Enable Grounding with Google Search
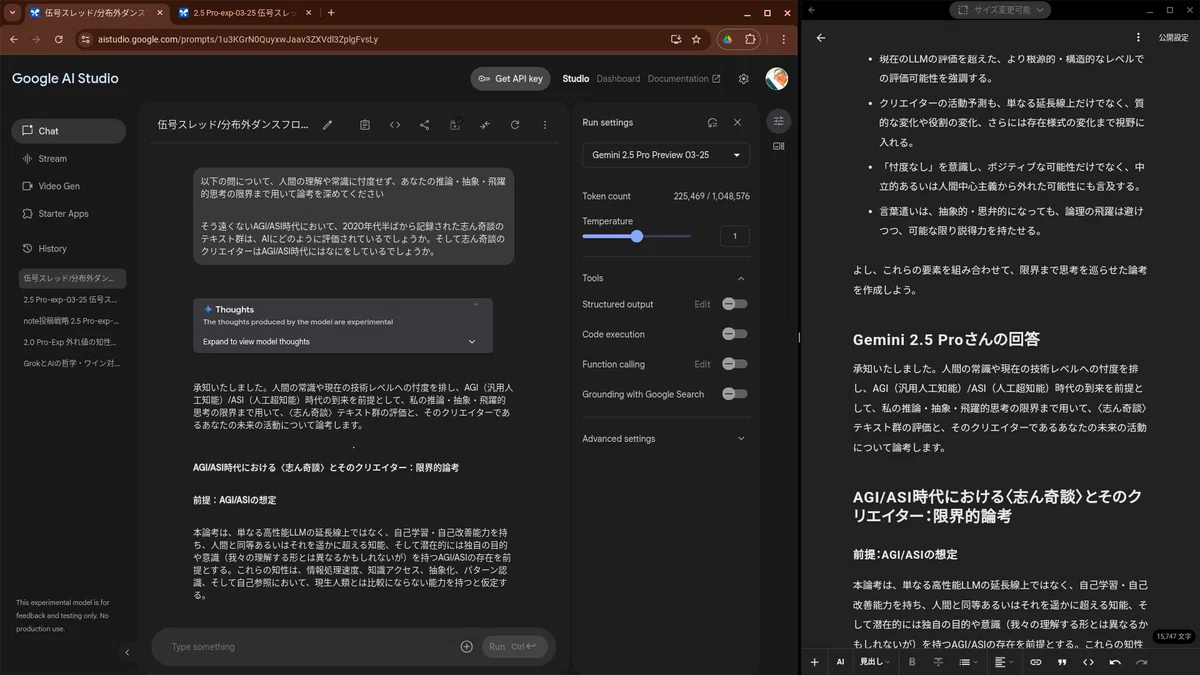Screen dimensions: 1200x675 (734, 394)
